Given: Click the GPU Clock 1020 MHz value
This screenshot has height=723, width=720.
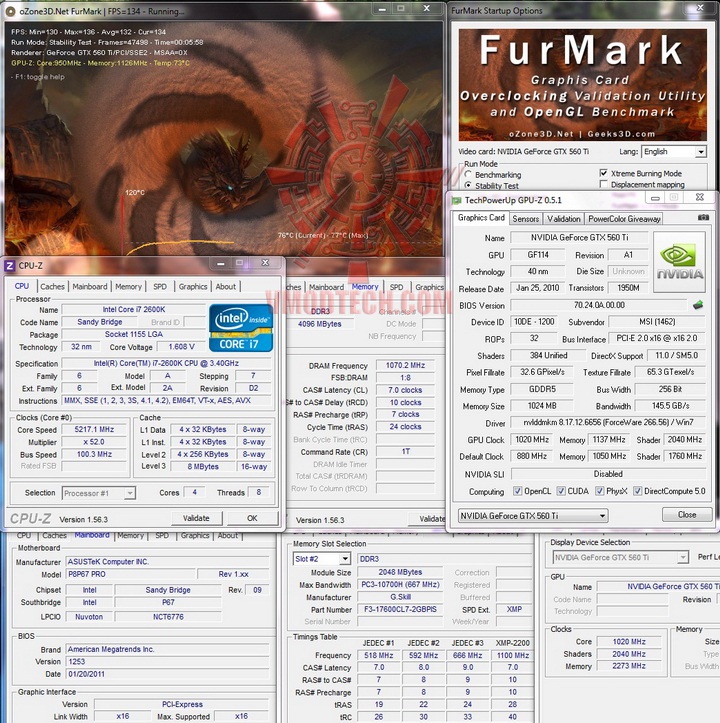Looking at the screenshot, I should click(532, 439).
